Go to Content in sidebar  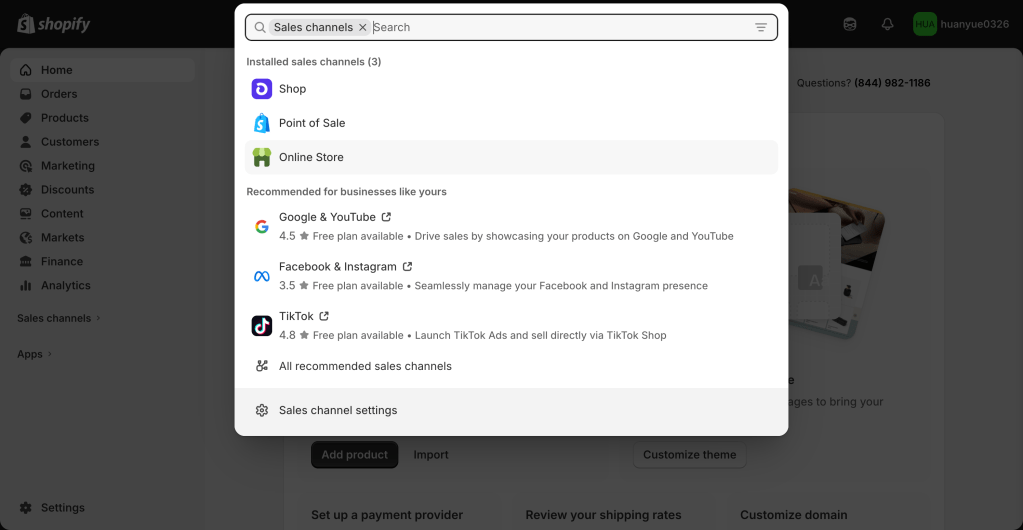tap(102, 213)
